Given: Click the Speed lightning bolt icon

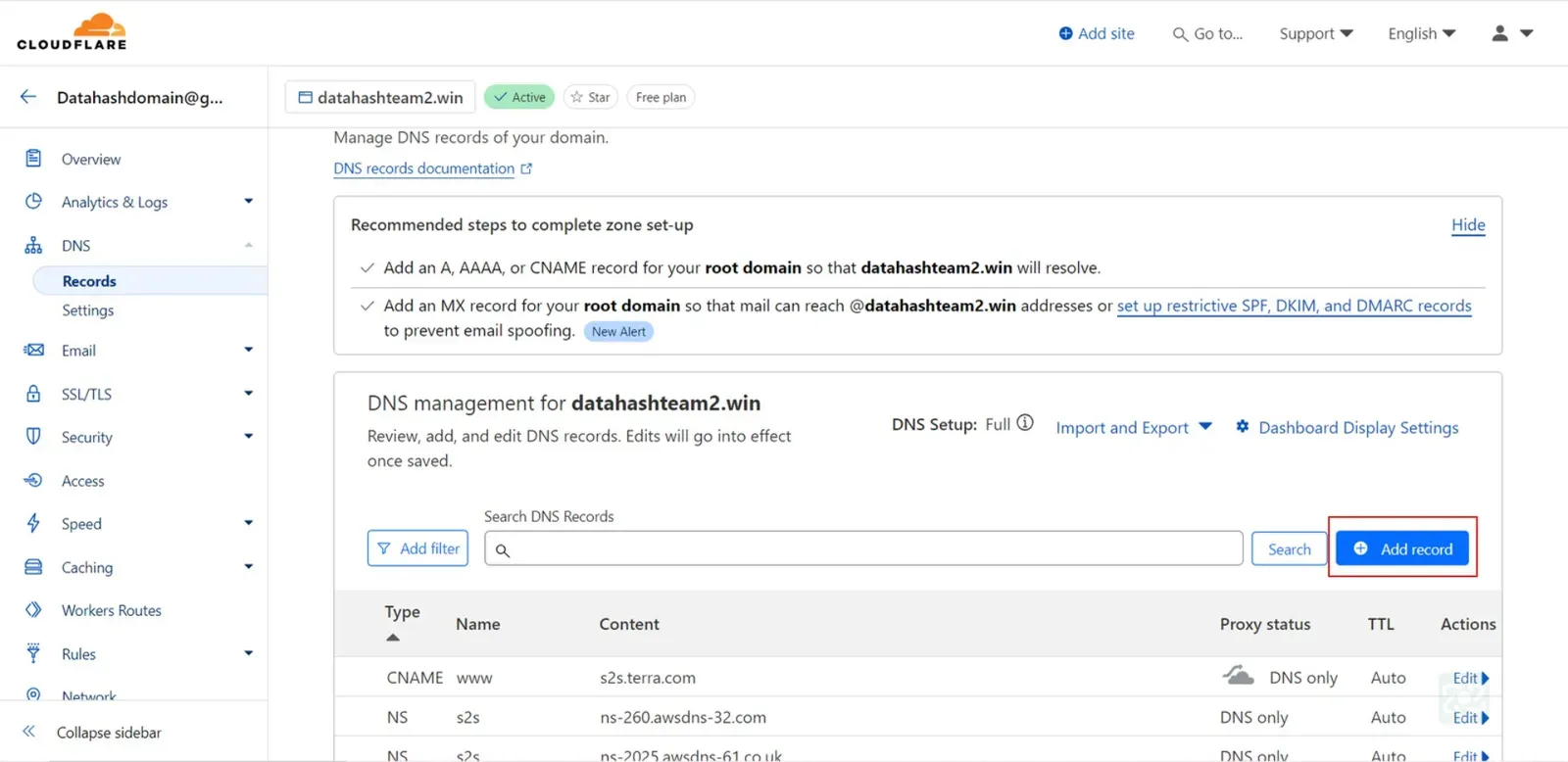Looking at the screenshot, I should [x=33, y=523].
